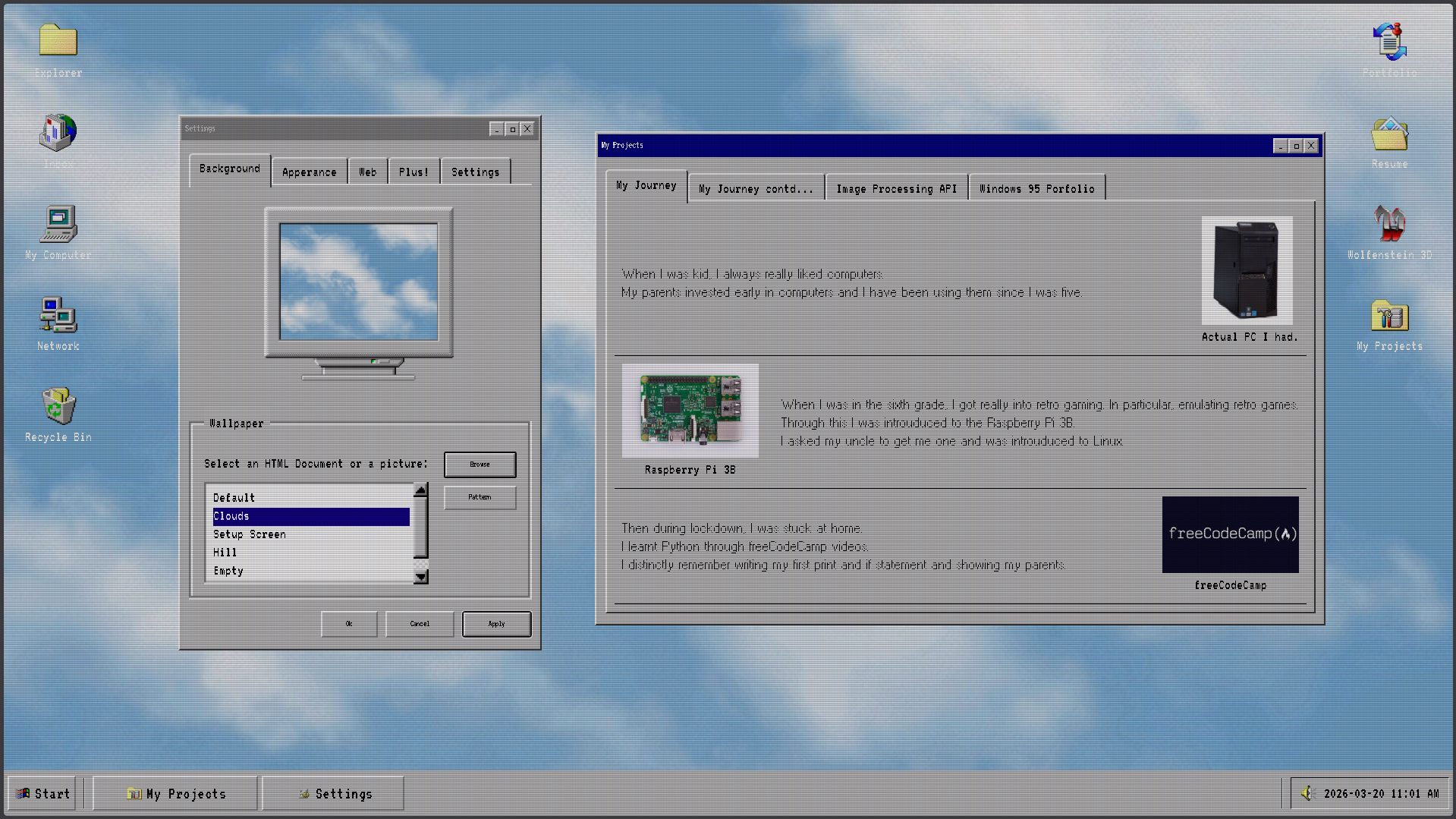
Task: Click Apply in Settings window
Action: coord(496,624)
